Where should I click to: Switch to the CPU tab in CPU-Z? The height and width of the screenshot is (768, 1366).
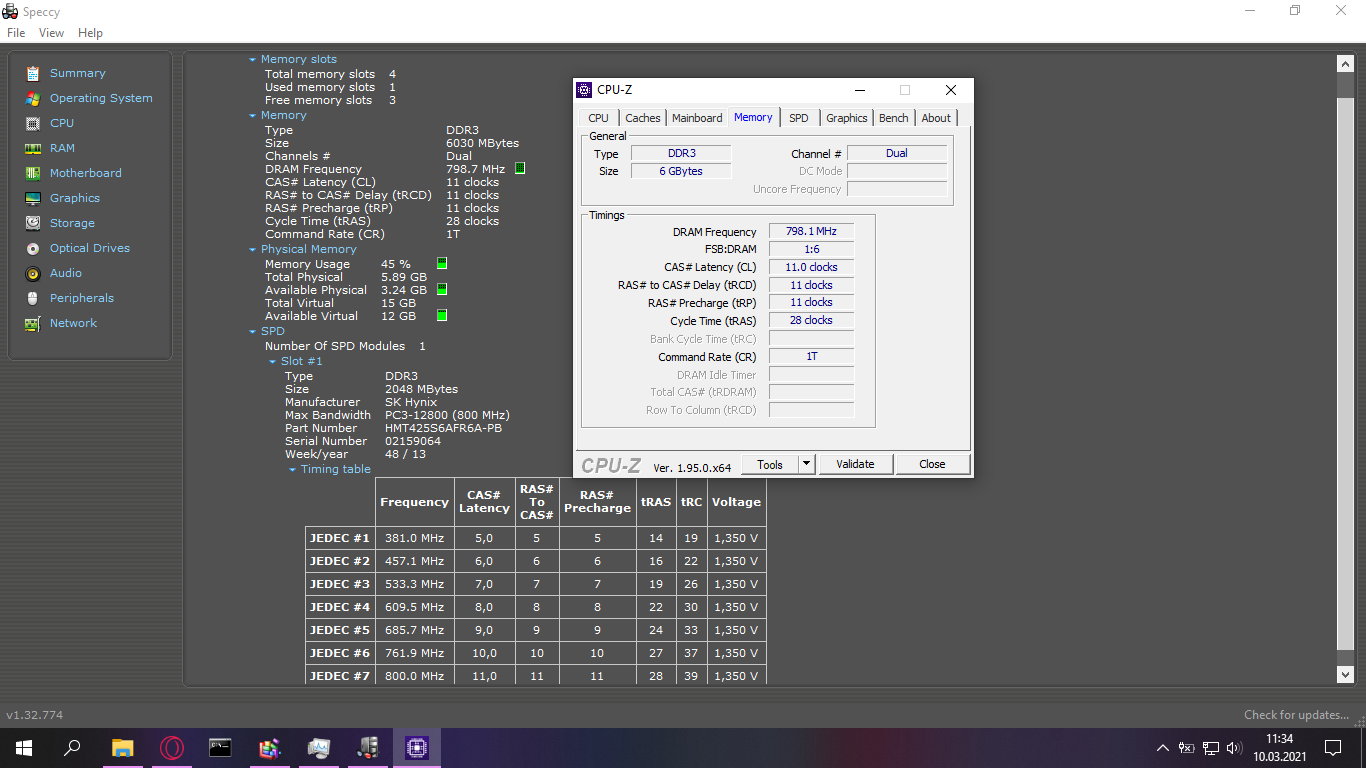coord(598,118)
